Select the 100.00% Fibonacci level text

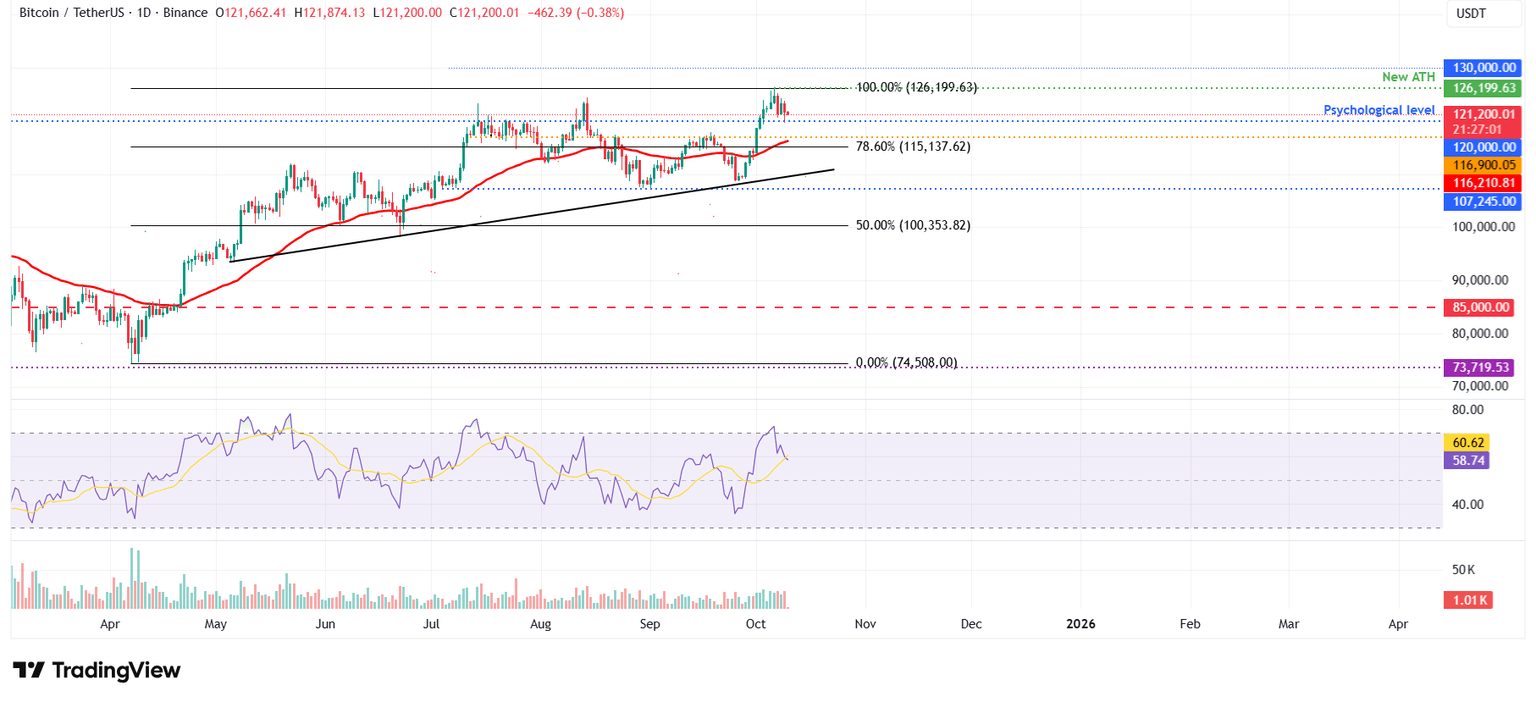pyautogui.click(x=917, y=88)
